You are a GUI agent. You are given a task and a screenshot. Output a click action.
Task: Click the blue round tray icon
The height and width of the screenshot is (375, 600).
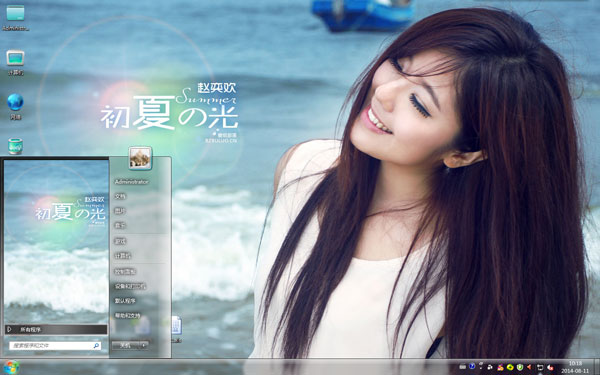pyautogui.click(x=472, y=367)
